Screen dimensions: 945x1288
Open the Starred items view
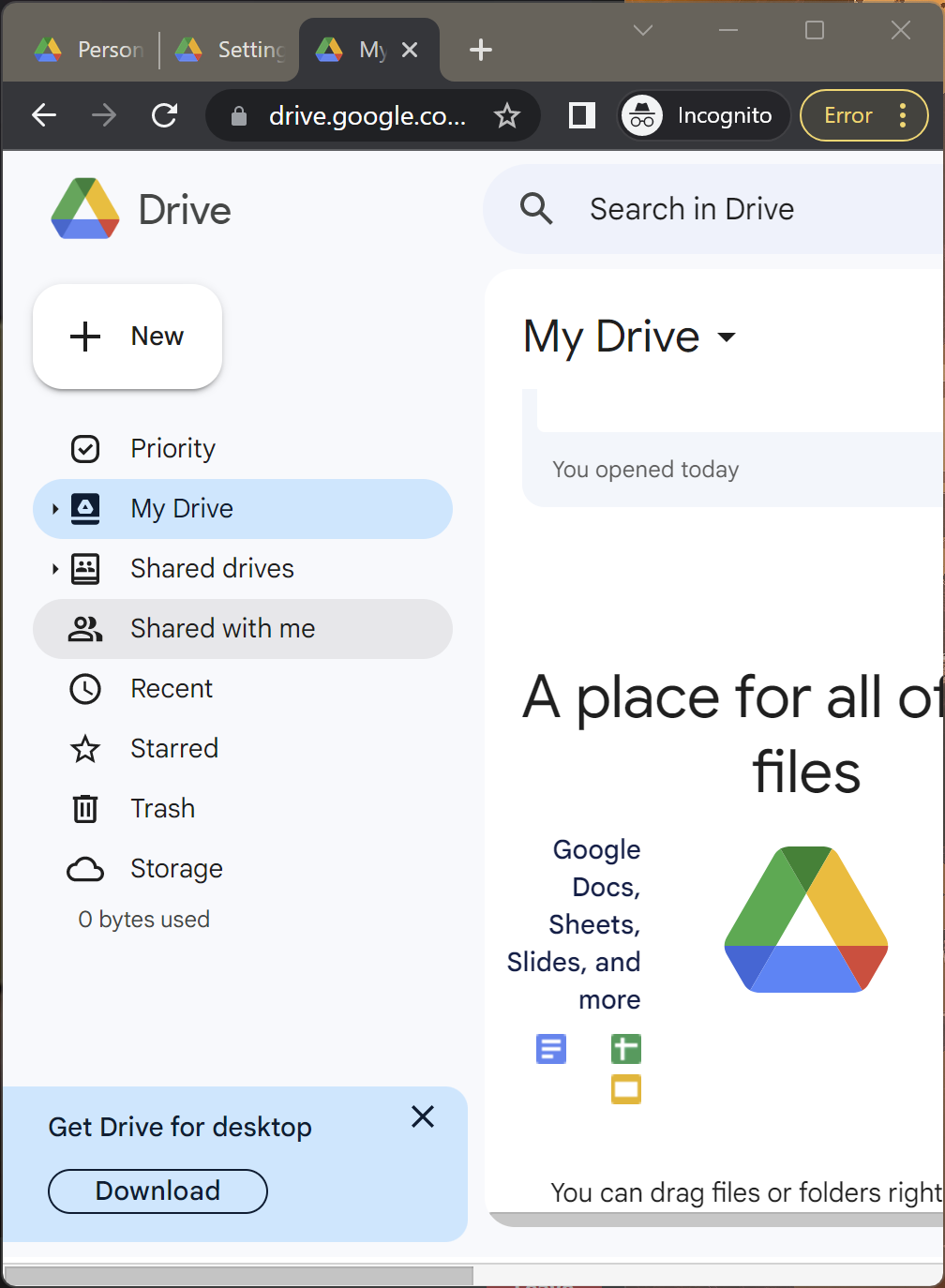click(173, 748)
